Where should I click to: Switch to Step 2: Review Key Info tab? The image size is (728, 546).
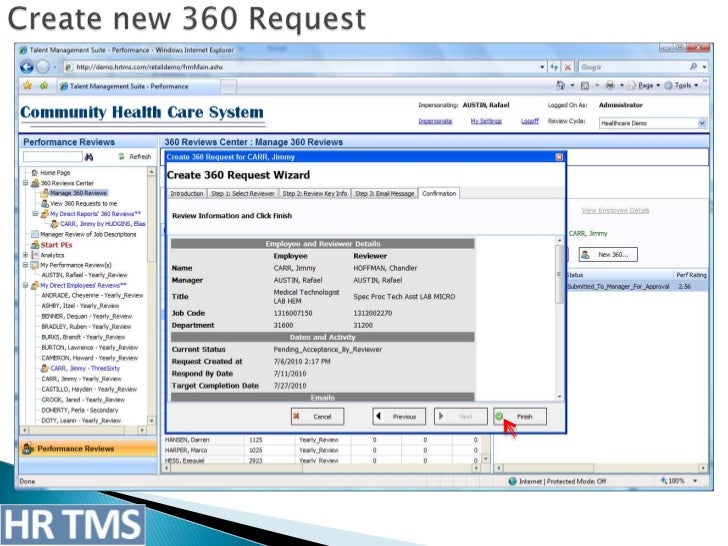tap(315, 194)
